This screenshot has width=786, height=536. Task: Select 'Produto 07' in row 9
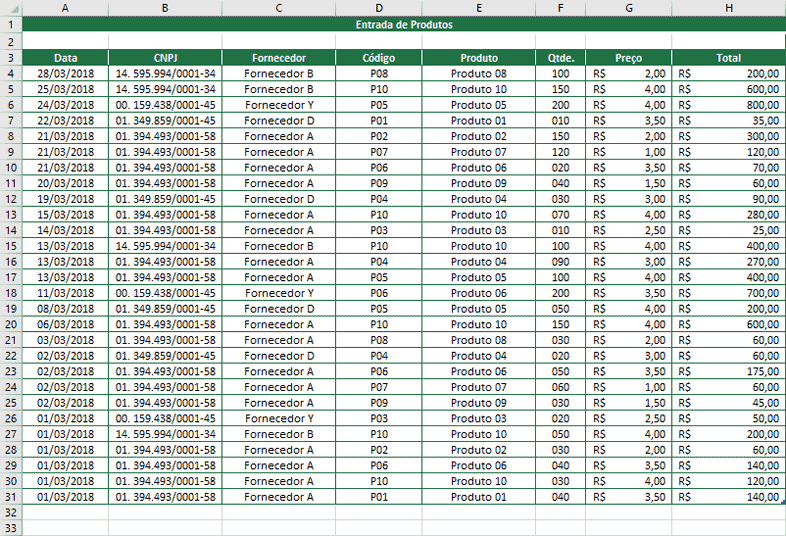tap(479, 152)
